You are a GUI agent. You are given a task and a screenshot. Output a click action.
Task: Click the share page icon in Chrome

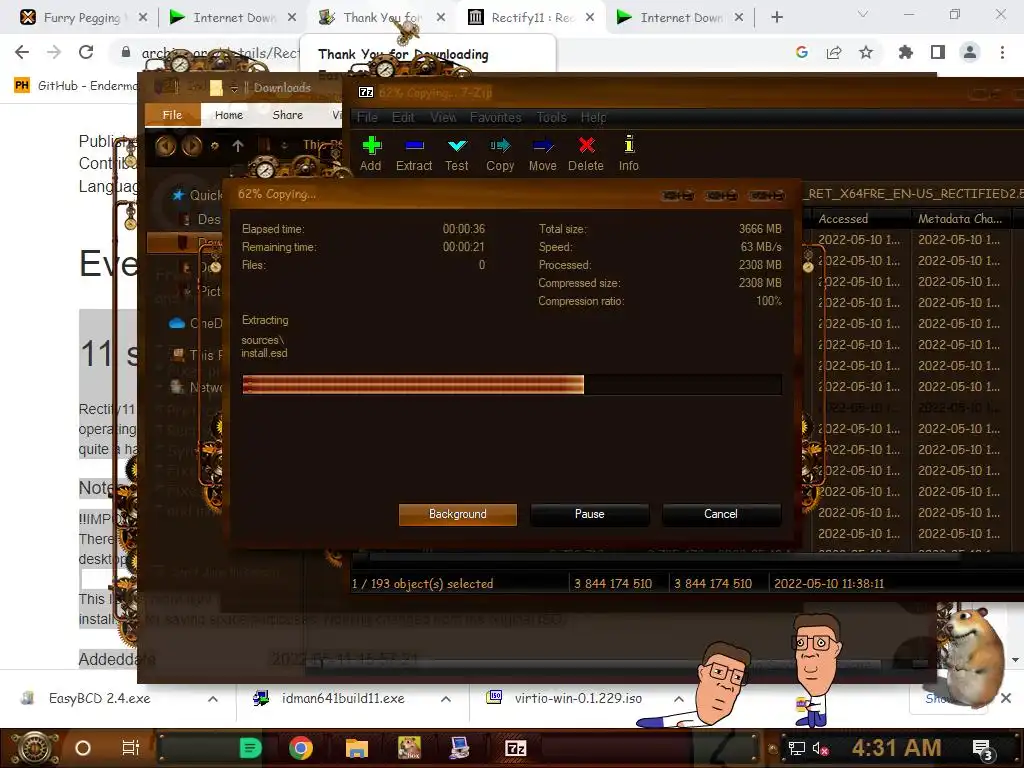pos(834,52)
